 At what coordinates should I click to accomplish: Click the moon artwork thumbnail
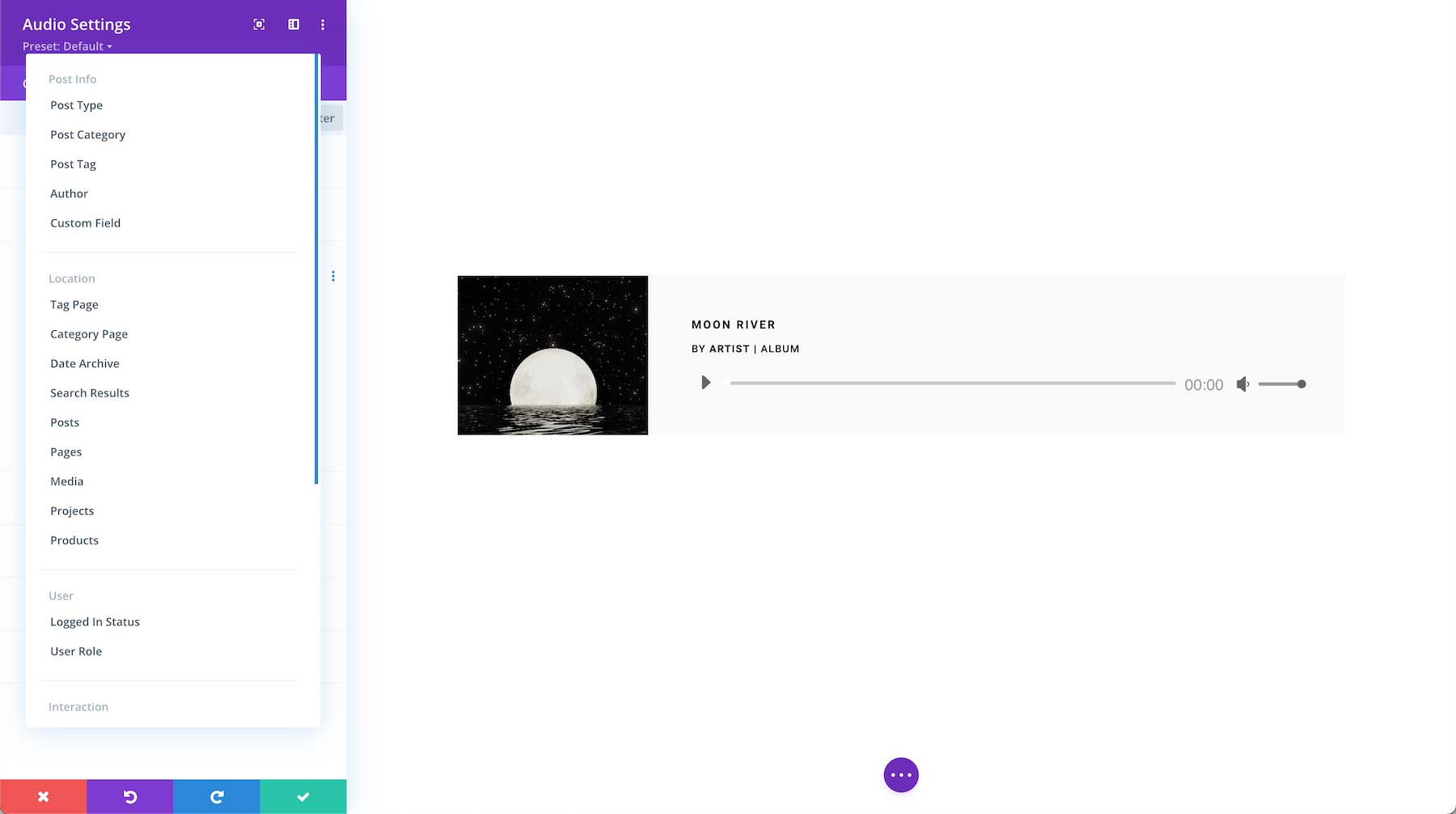[x=552, y=354]
